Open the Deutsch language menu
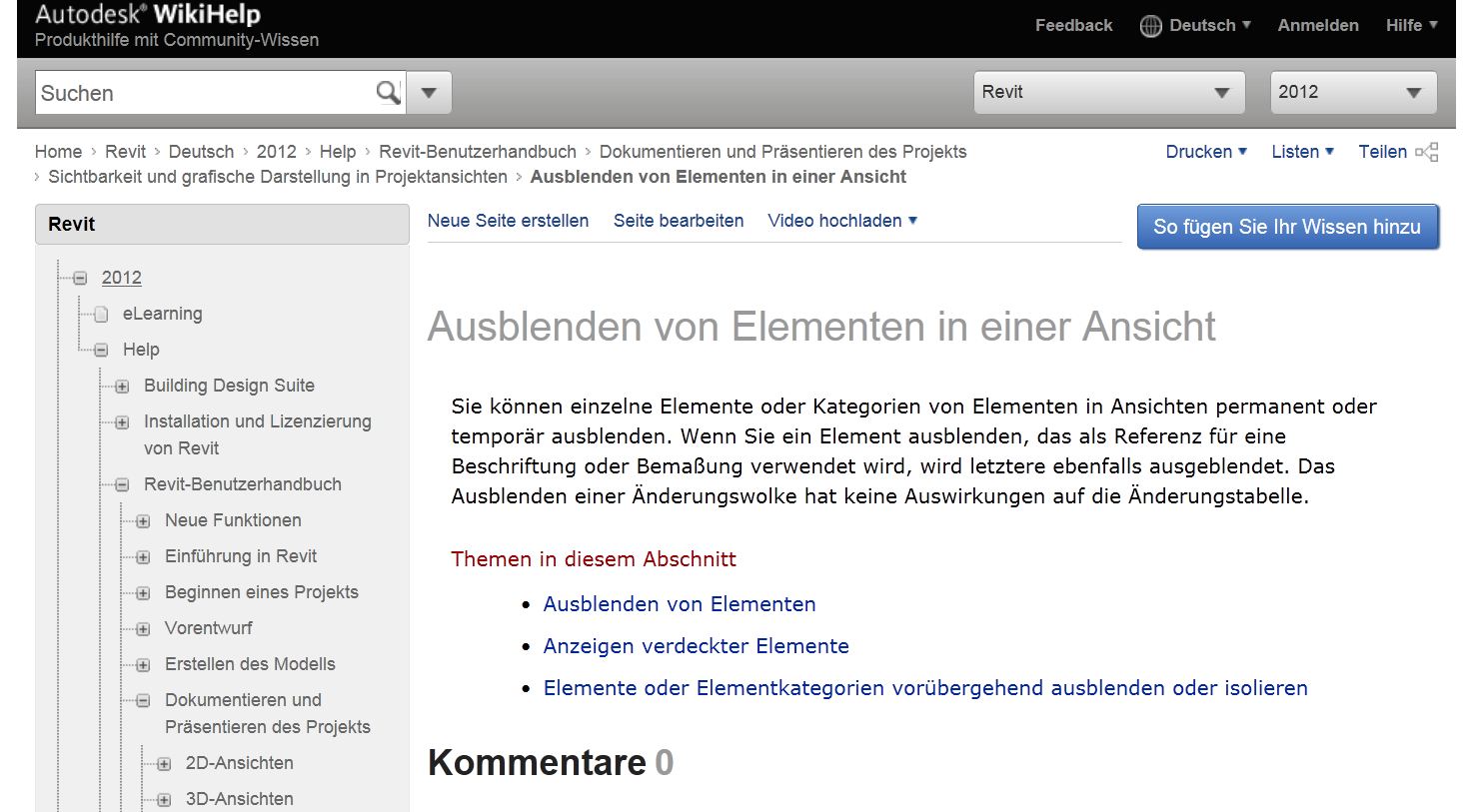The image size is (1474, 812). click(x=1209, y=26)
